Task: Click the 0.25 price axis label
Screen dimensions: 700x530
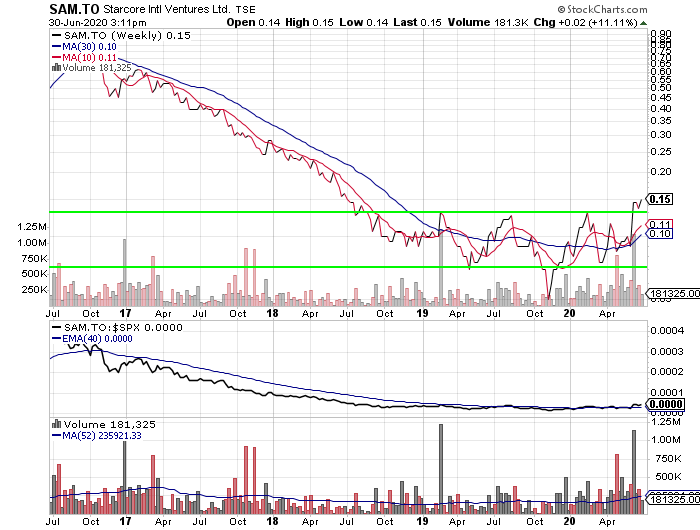Action: (x=661, y=152)
